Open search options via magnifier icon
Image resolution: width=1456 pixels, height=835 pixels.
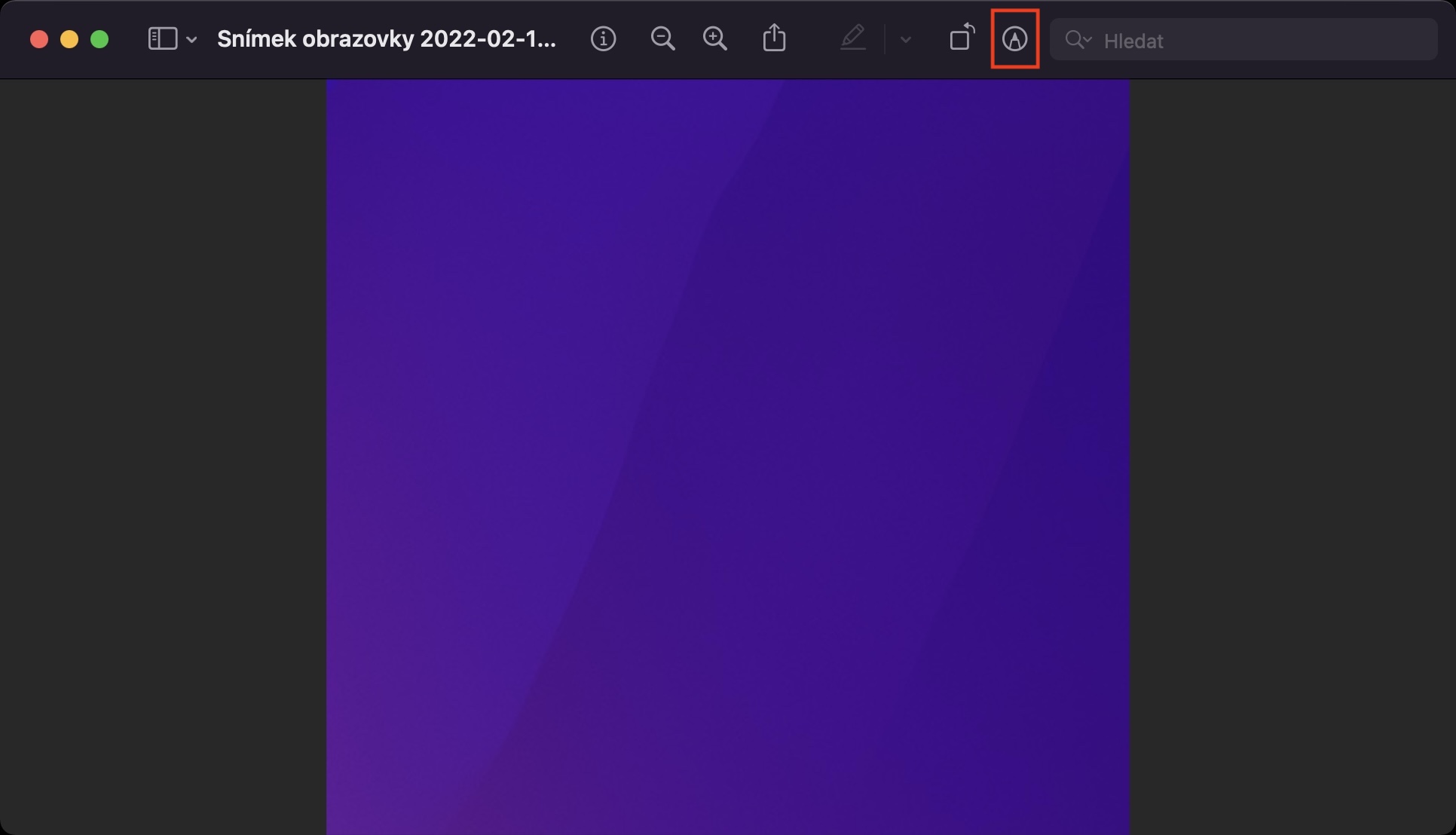pos(1078,39)
